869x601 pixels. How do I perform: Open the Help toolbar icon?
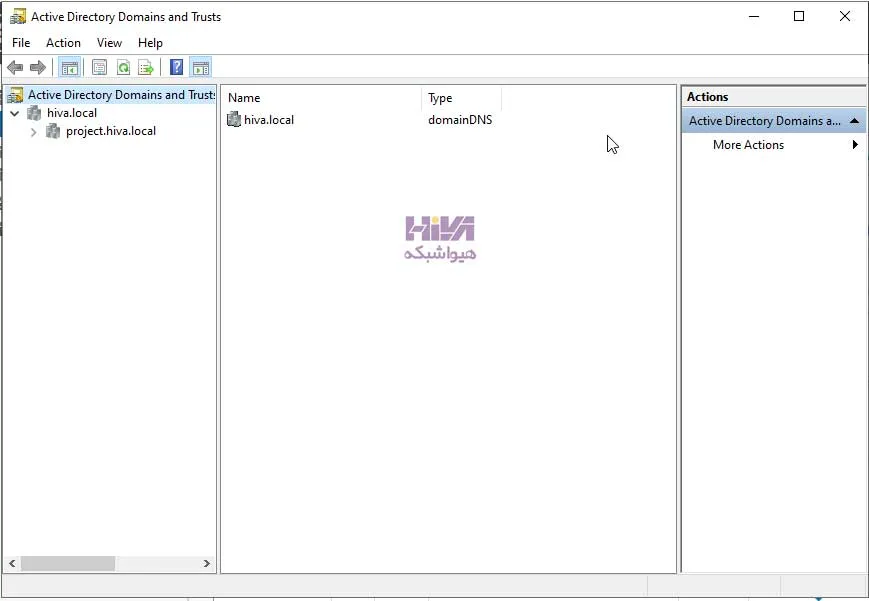tap(176, 68)
